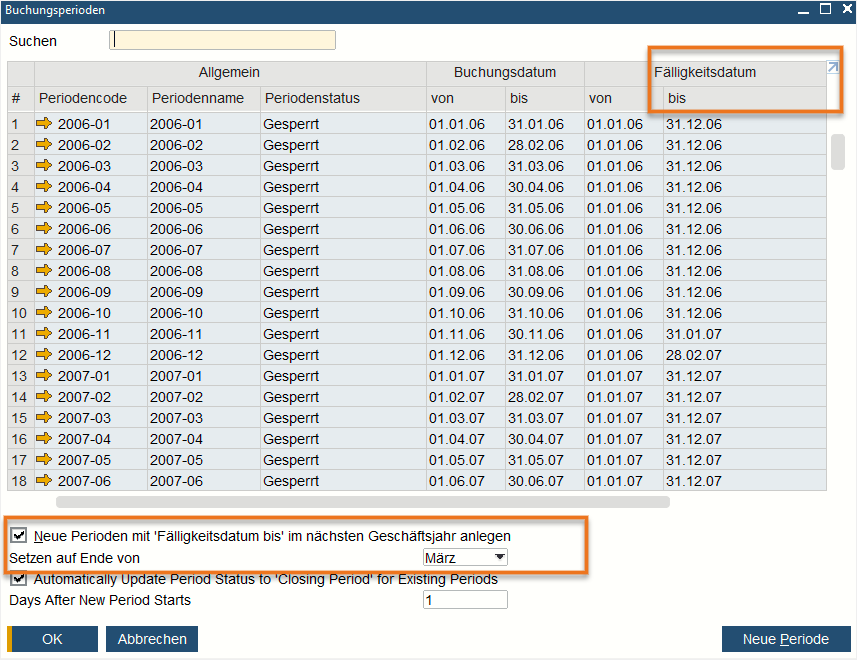Click the horizontal scrollbar below the table
Screen dimensions: 857x660
pos(362,502)
